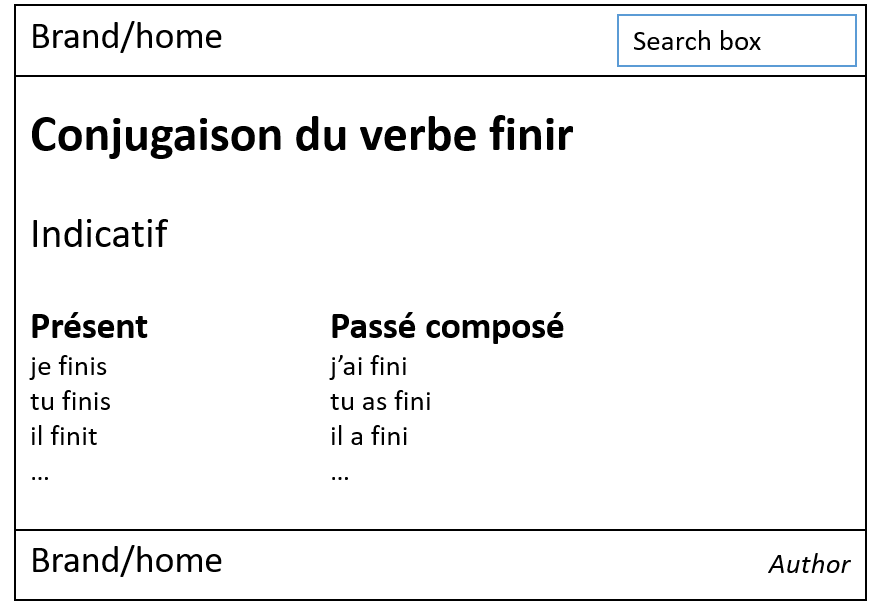Screen dimensions: 869x605
Task: Select the 'j'ai fini' conjugation line
Action: point(369,367)
